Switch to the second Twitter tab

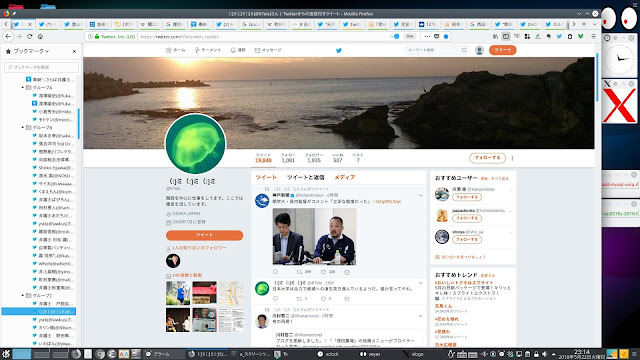click(48, 24)
